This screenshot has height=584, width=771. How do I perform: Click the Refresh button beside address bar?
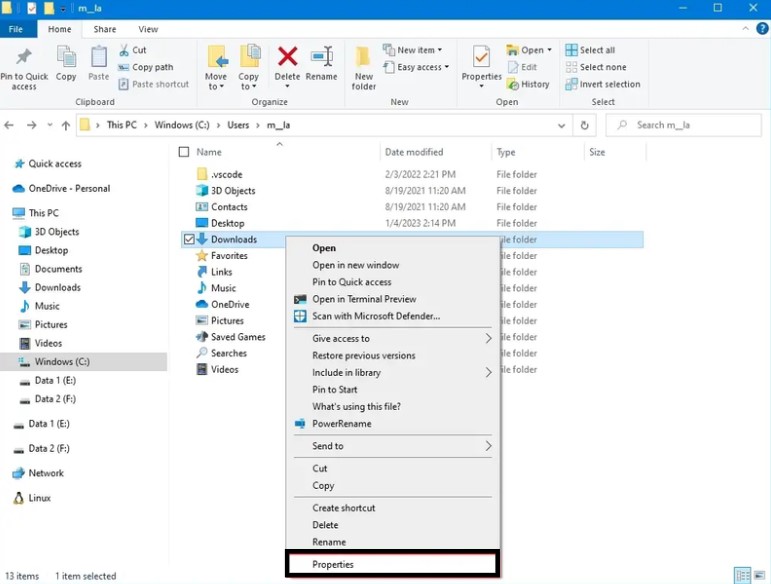pos(584,125)
